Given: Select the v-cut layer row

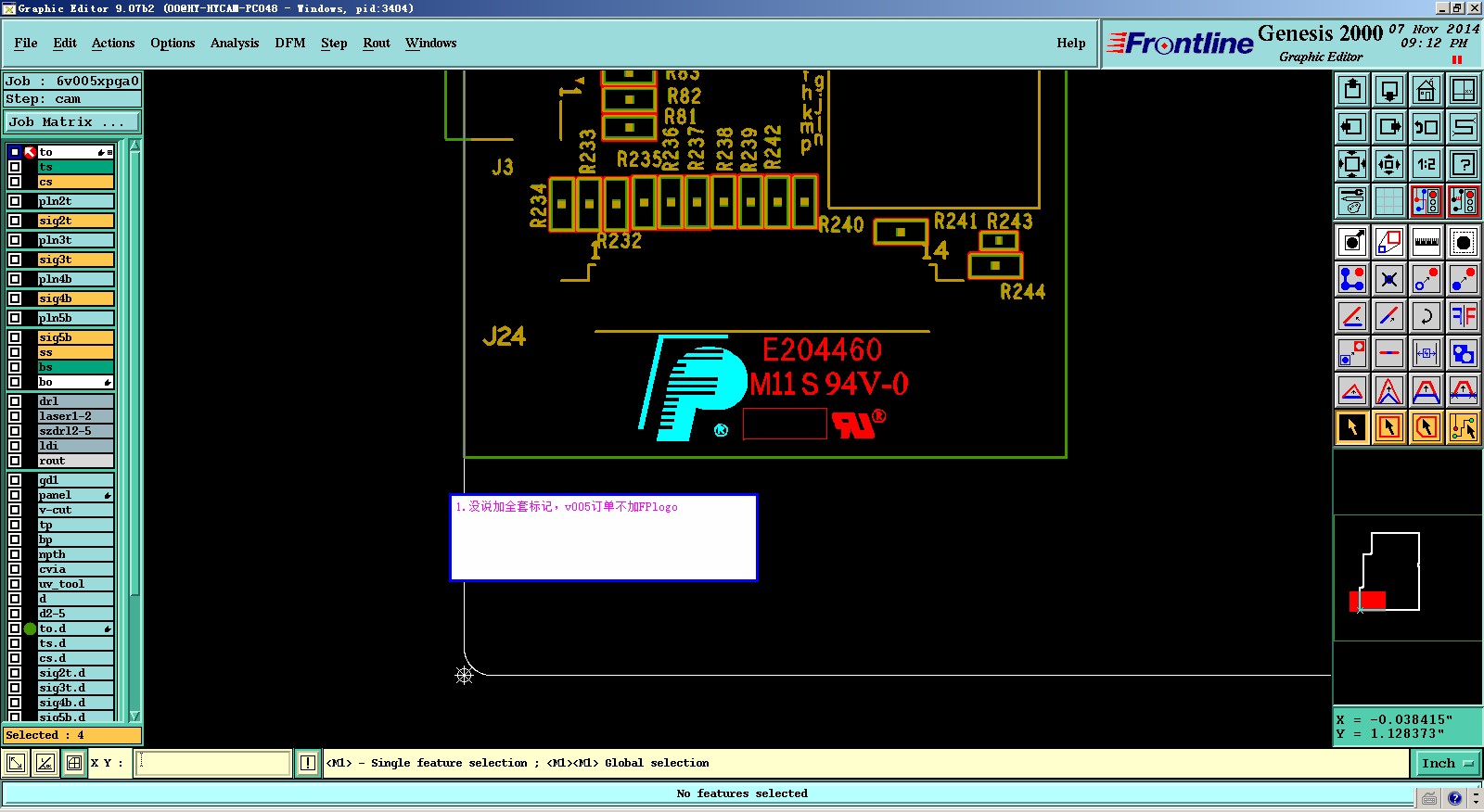Looking at the screenshot, I should pos(75,510).
